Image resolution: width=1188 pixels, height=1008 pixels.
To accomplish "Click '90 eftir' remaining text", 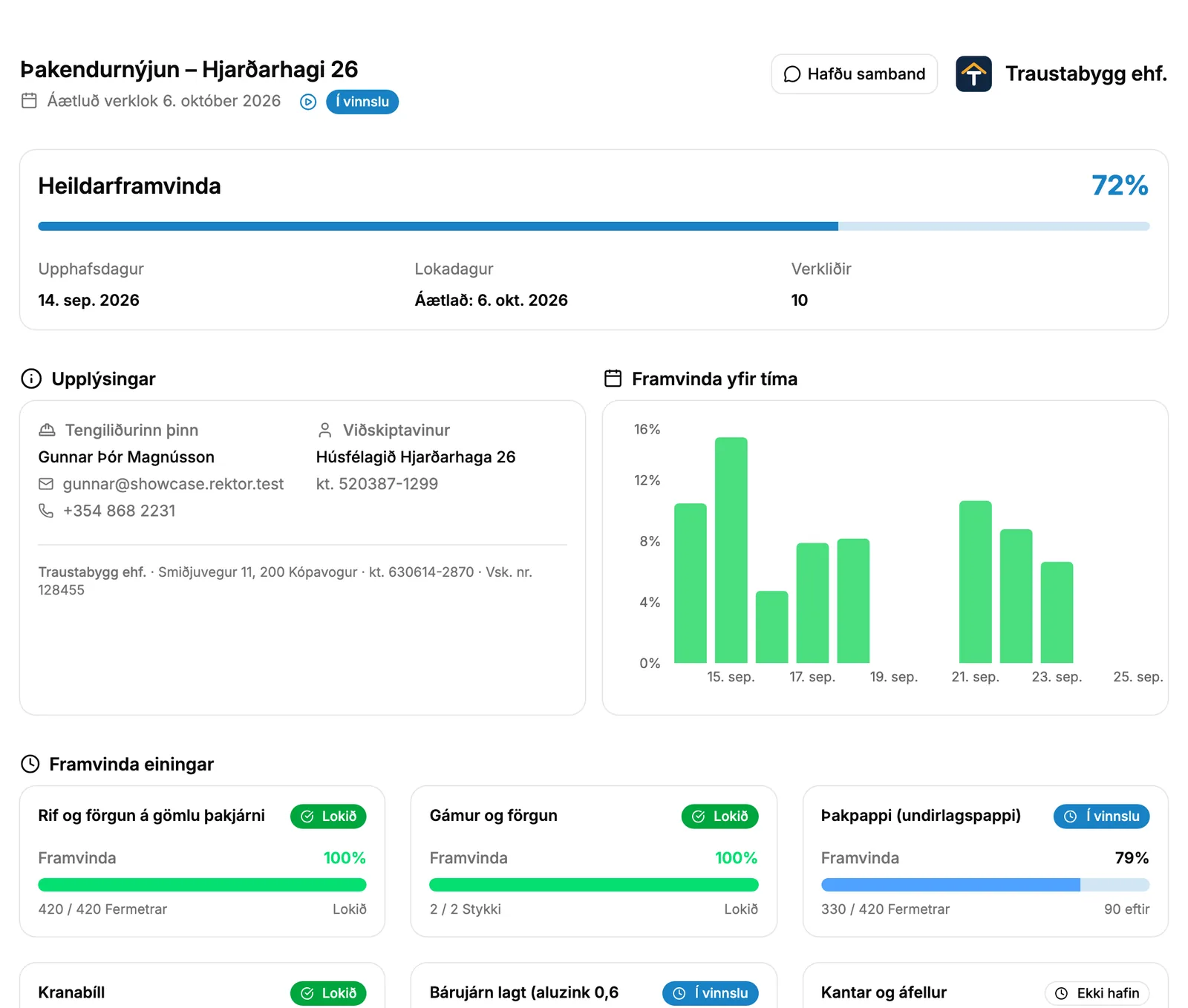I will pyautogui.click(x=1127, y=909).
